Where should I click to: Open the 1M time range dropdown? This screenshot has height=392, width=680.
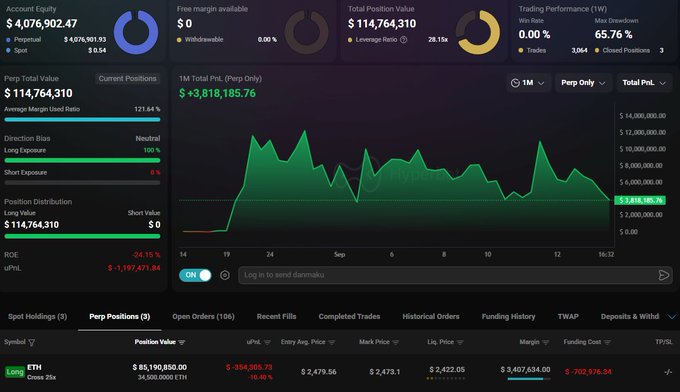pyautogui.click(x=528, y=83)
